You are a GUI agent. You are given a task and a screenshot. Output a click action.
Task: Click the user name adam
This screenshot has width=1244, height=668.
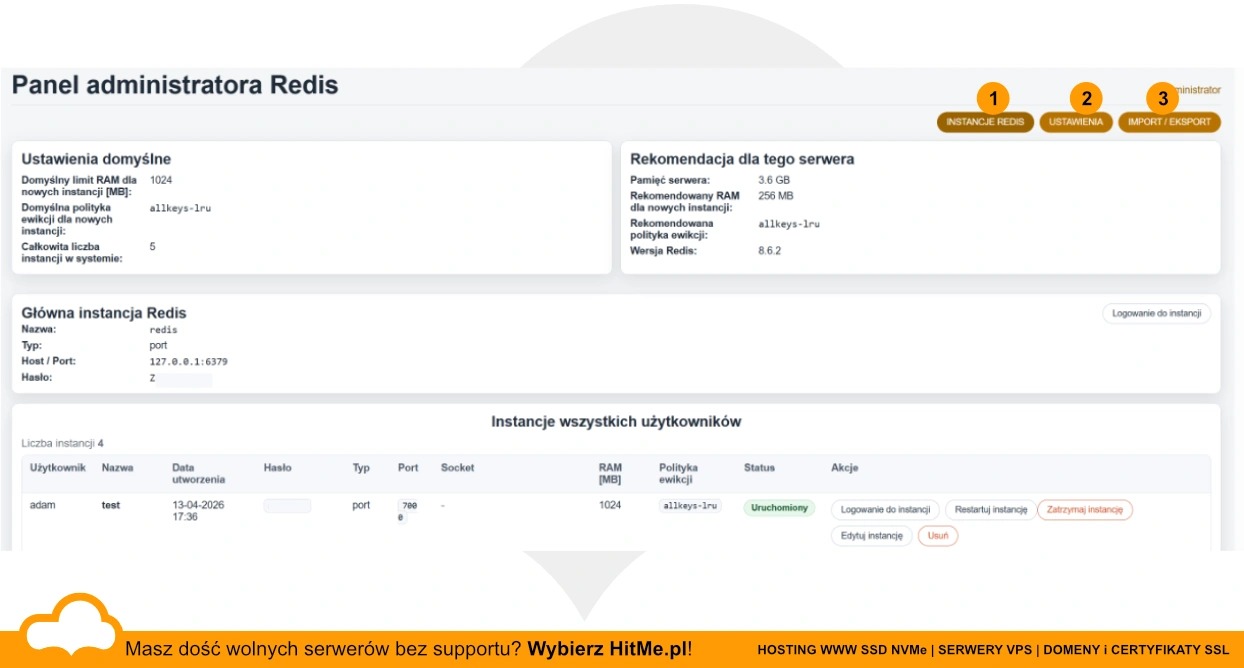coord(43,505)
